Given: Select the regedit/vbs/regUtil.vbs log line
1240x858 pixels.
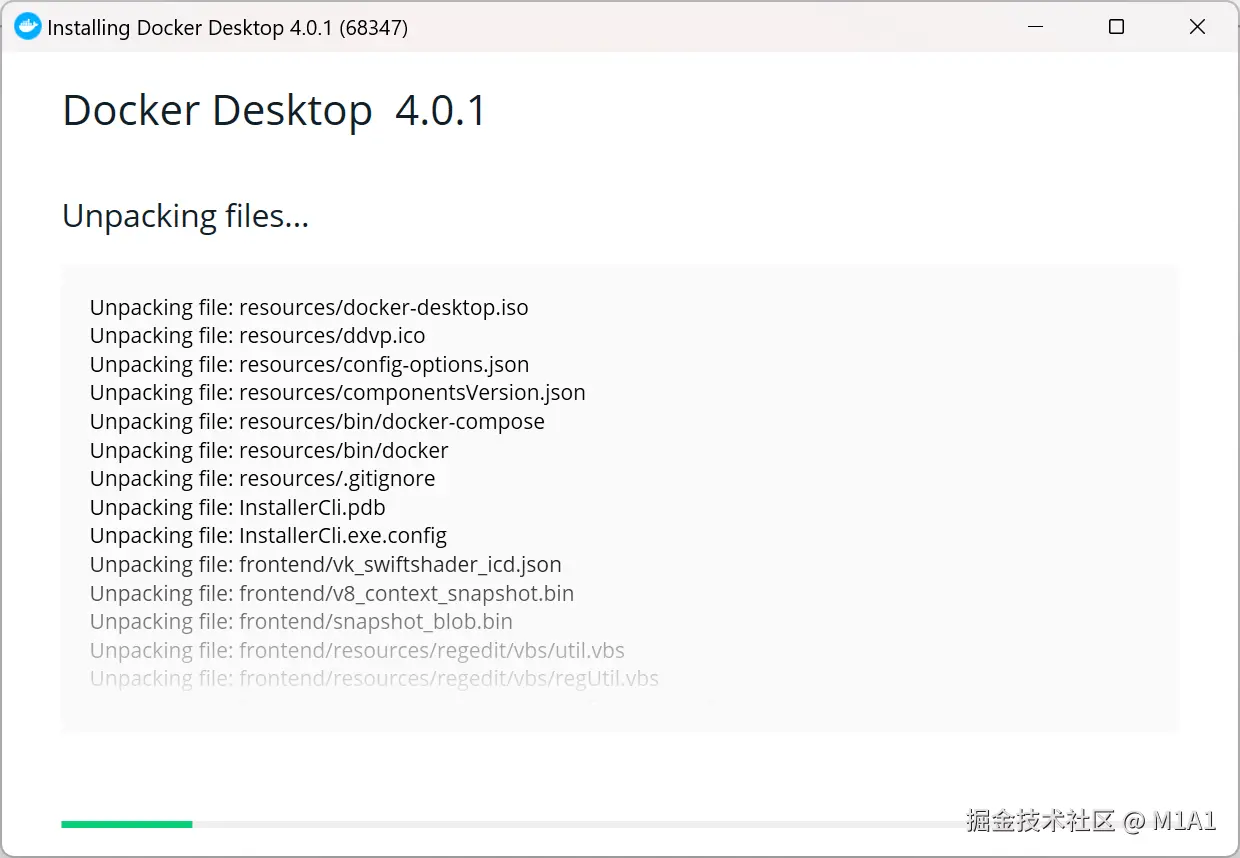Looking at the screenshot, I should coord(374,679).
